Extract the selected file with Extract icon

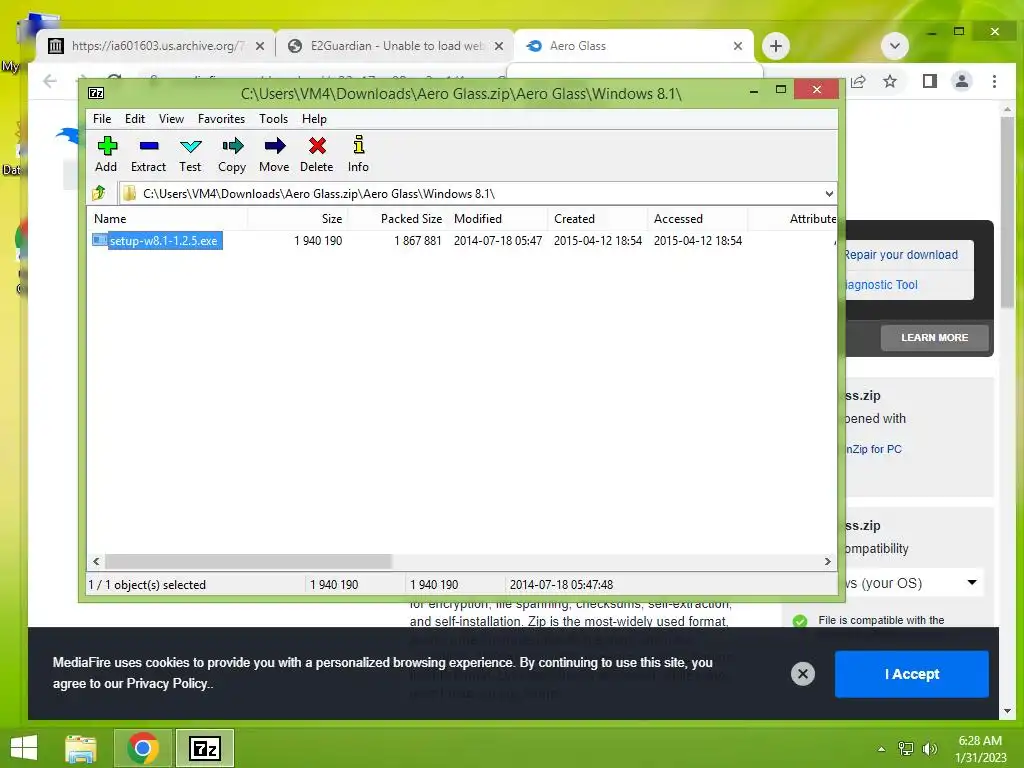tap(148, 155)
